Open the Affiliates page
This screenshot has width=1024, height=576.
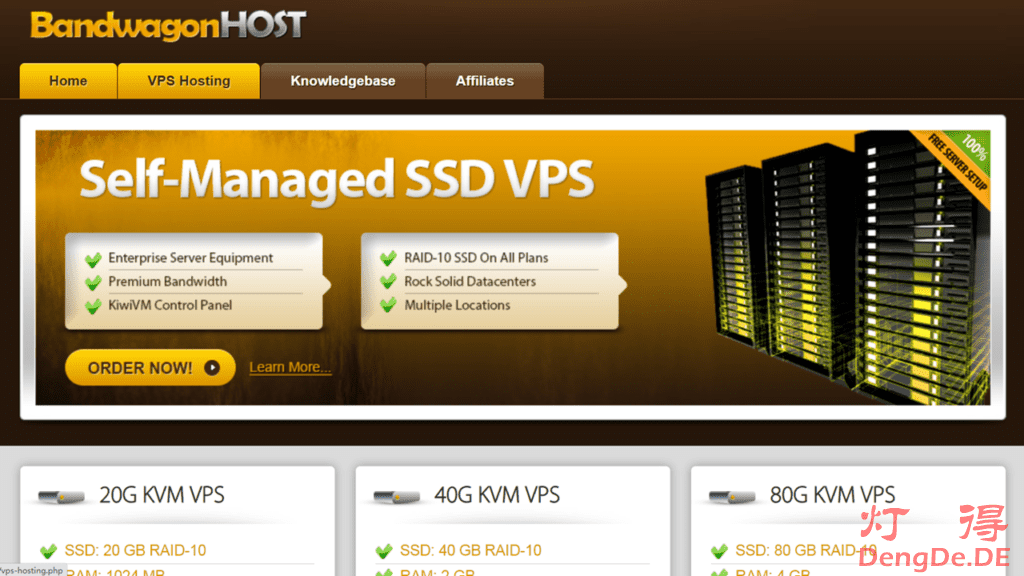(485, 81)
